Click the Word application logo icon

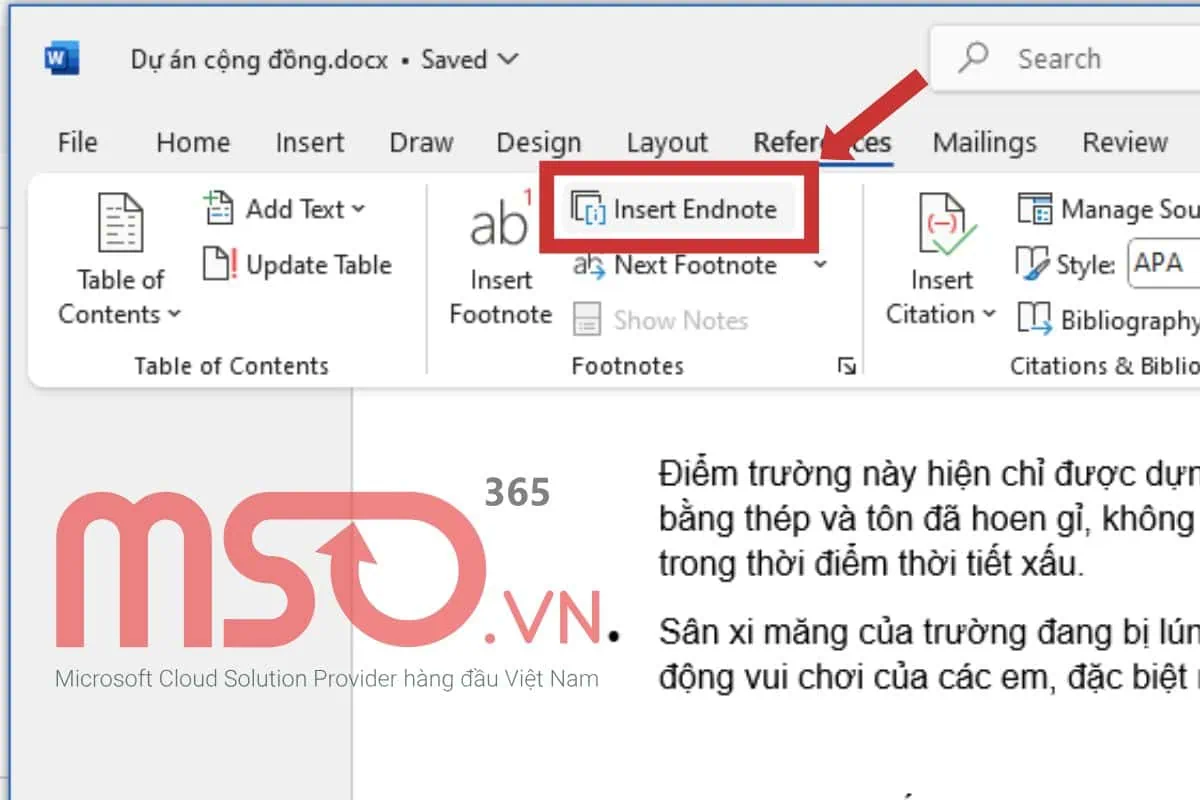(x=62, y=59)
